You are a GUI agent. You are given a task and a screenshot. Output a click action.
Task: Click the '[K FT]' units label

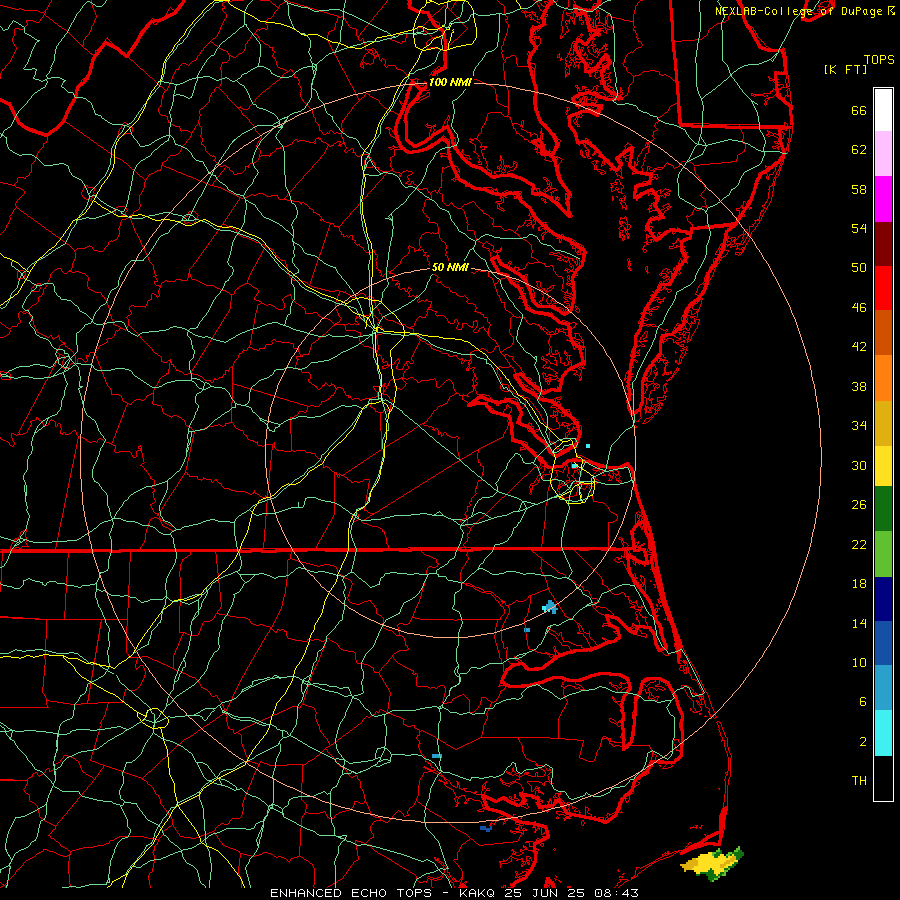(x=845, y=69)
